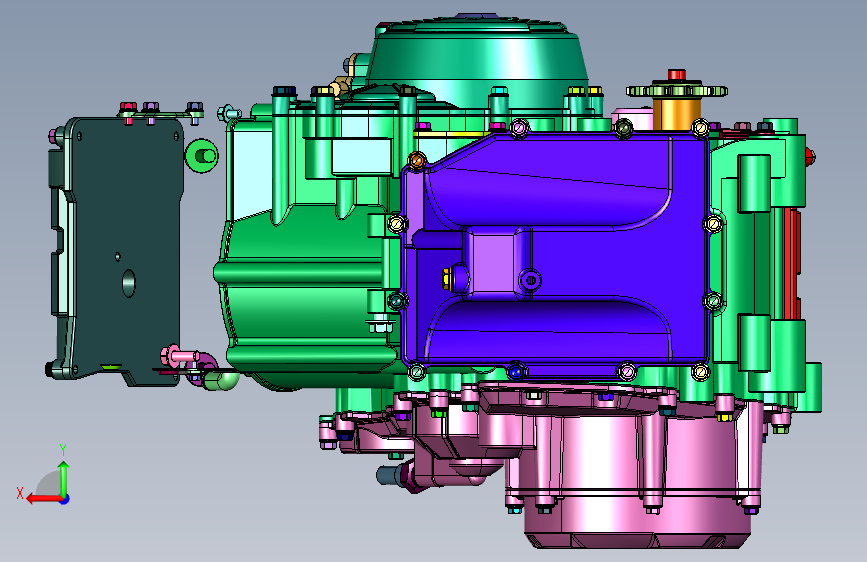Select the orange bolt on the purple cover corner
The width and height of the screenshot is (867, 562).
tap(417, 161)
